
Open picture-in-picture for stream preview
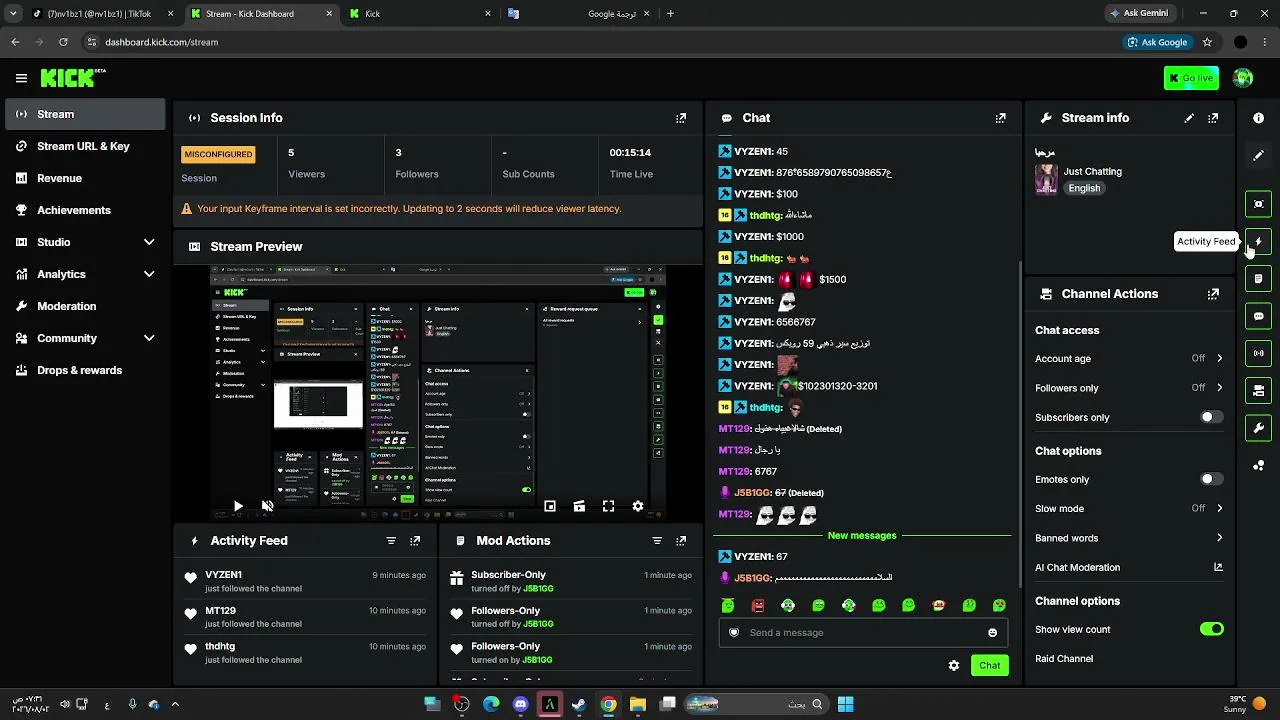click(x=550, y=506)
